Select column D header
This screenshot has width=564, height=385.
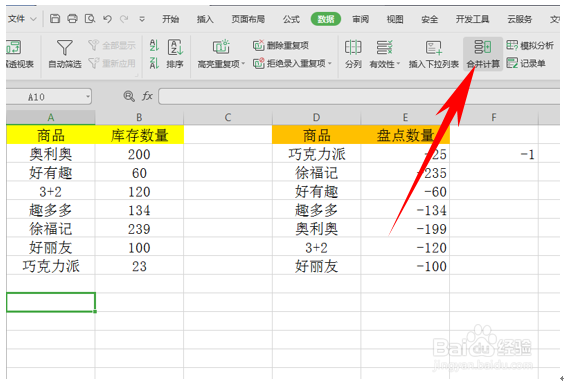(316, 118)
